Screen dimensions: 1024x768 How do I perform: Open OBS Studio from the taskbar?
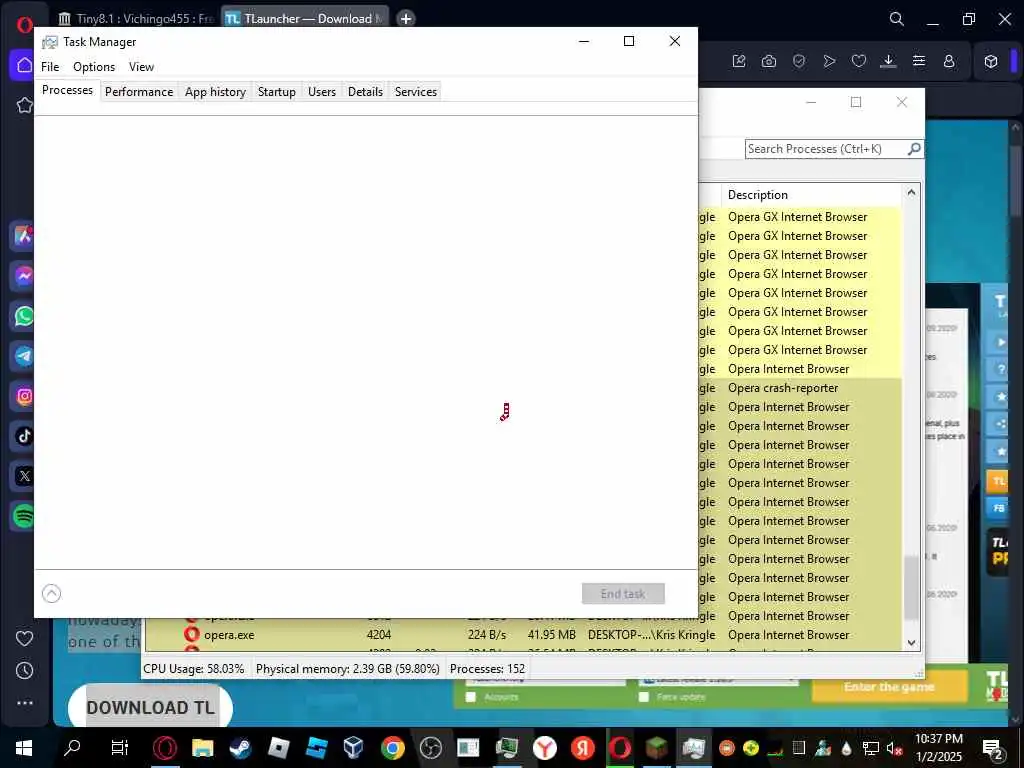[x=430, y=748]
